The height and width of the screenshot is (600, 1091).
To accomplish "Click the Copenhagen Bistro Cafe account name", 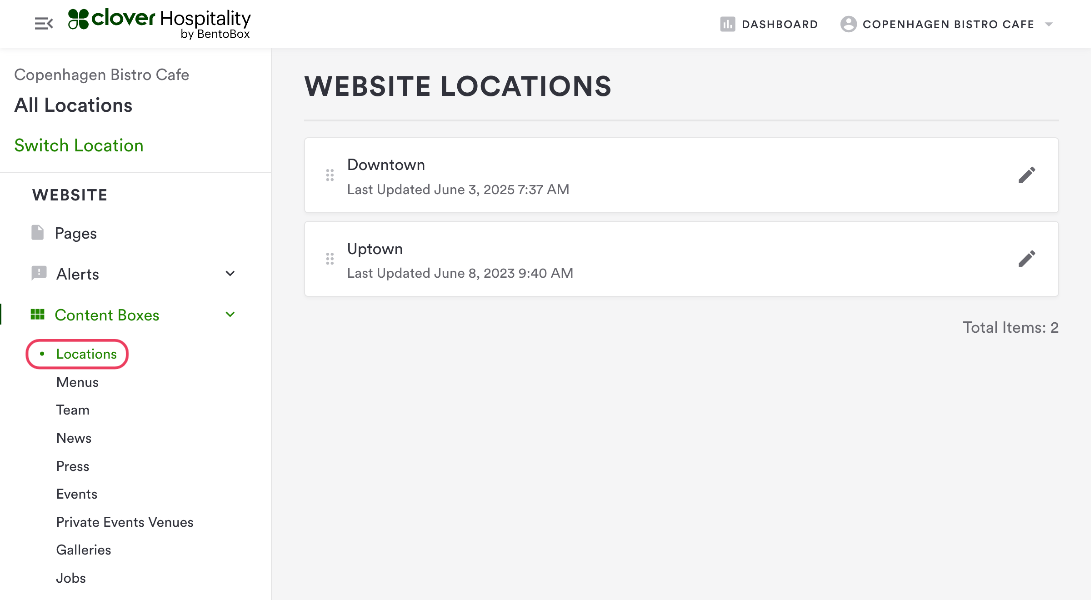I will 948,24.
